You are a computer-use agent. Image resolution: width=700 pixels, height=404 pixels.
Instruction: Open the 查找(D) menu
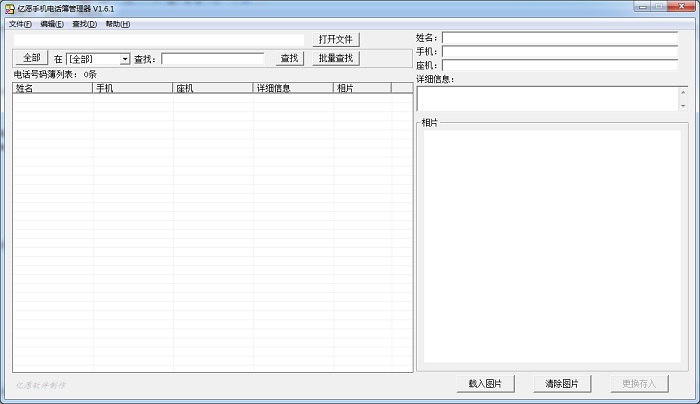click(84, 24)
